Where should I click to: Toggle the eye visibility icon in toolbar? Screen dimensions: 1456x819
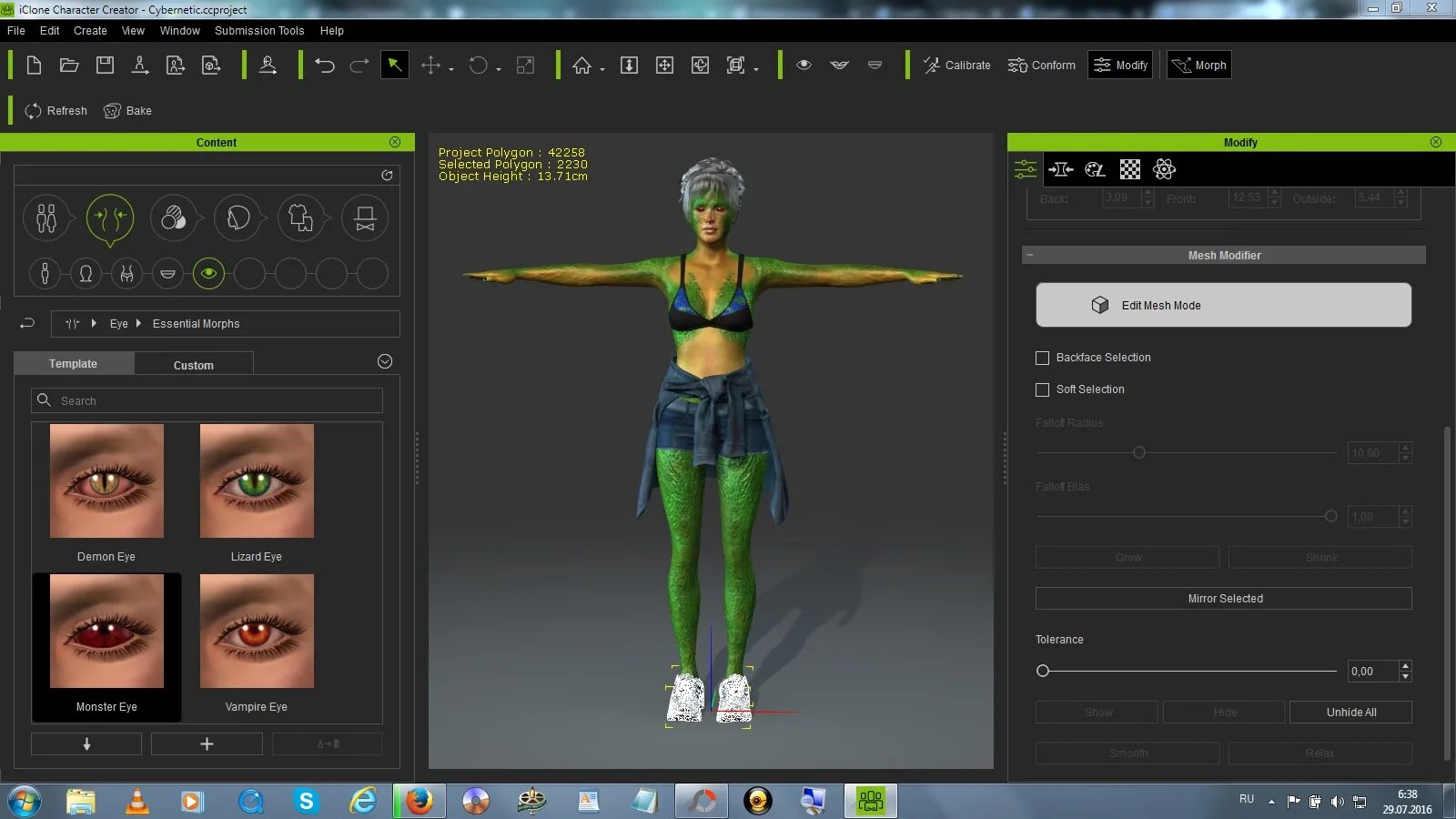(x=804, y=66)
